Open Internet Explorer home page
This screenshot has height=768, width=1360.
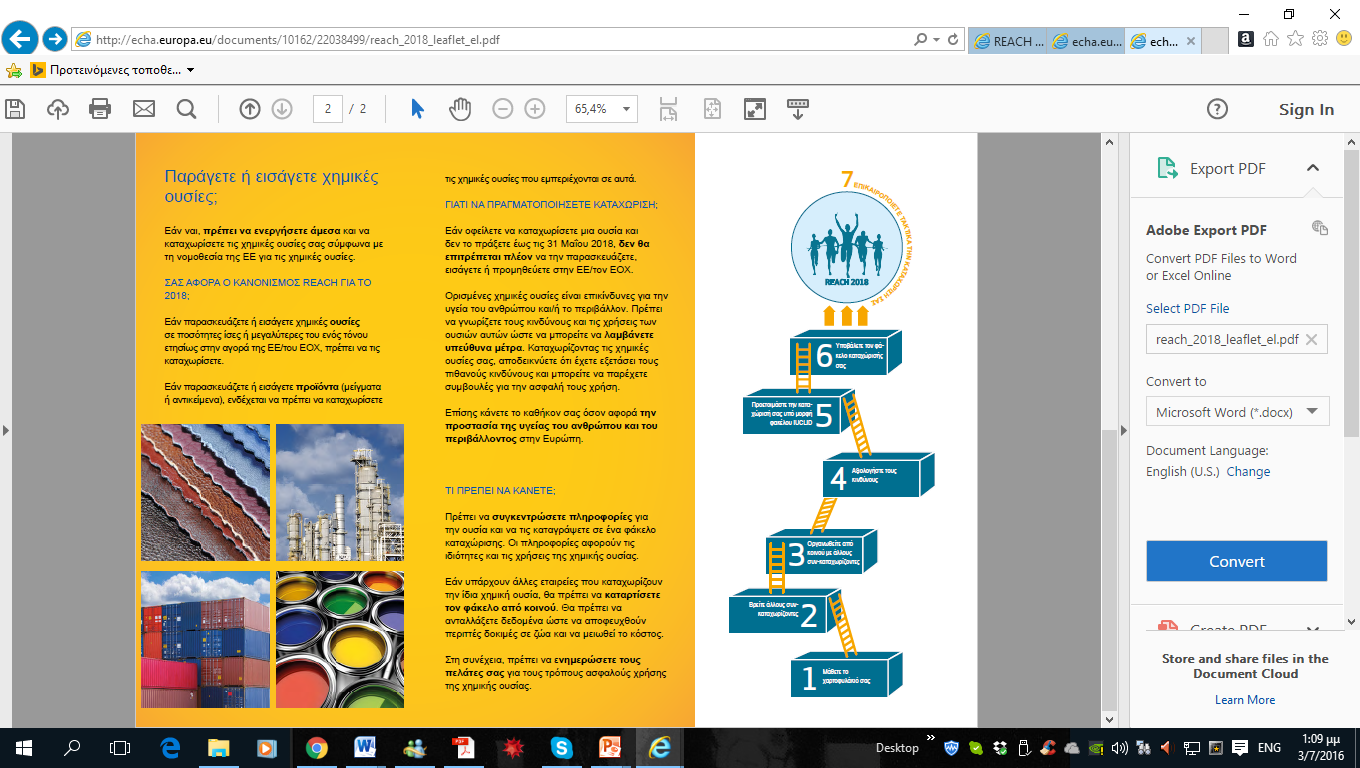tap(1271, 39)
